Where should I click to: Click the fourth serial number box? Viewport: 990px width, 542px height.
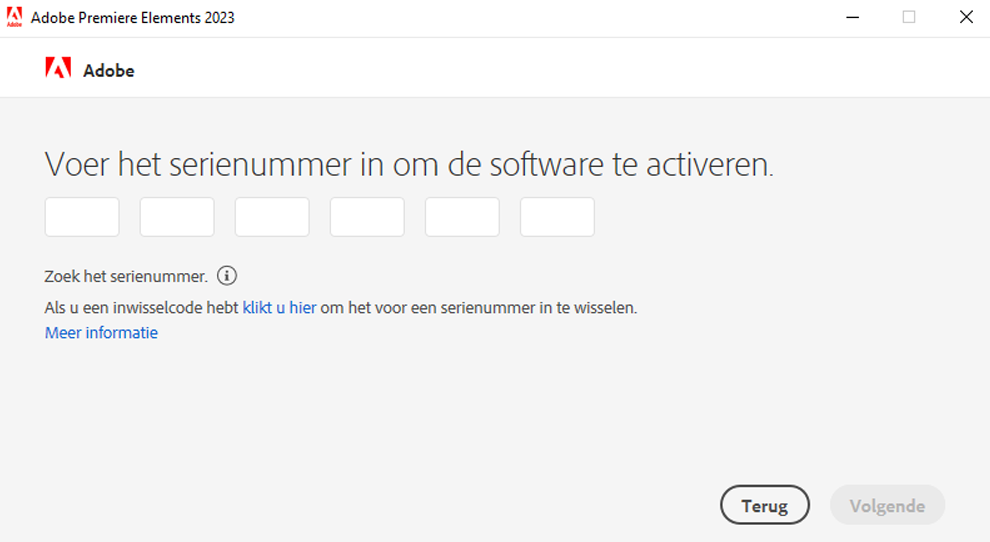click(367, 217)
